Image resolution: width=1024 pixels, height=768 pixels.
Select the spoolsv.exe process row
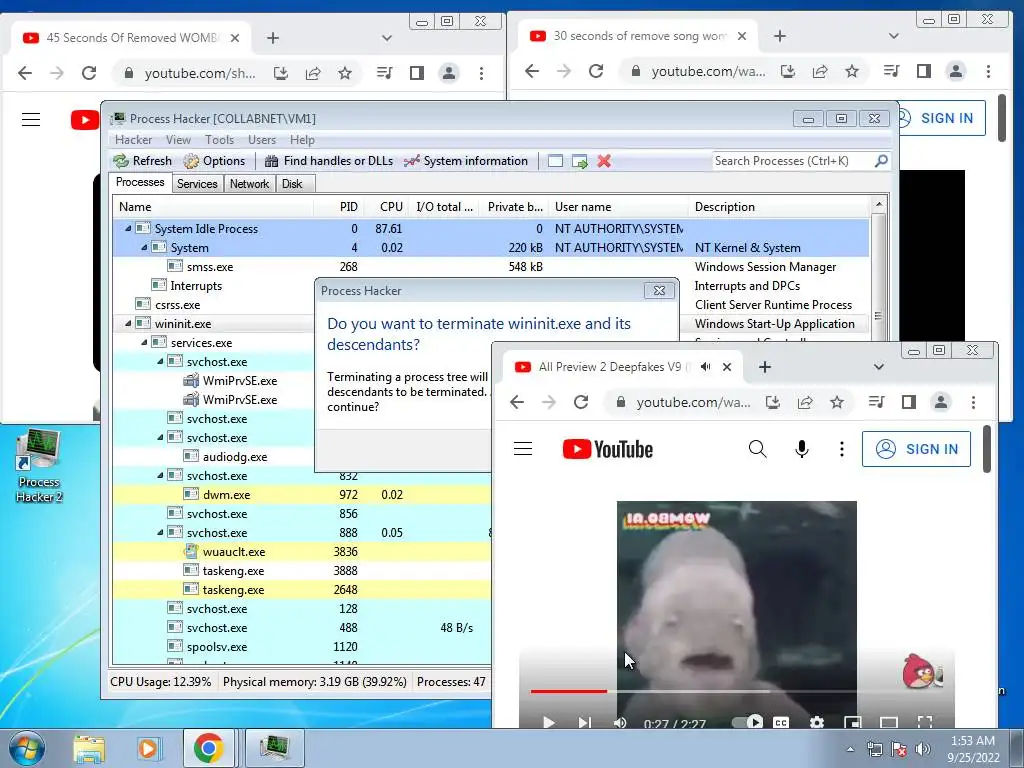(302, 647)
